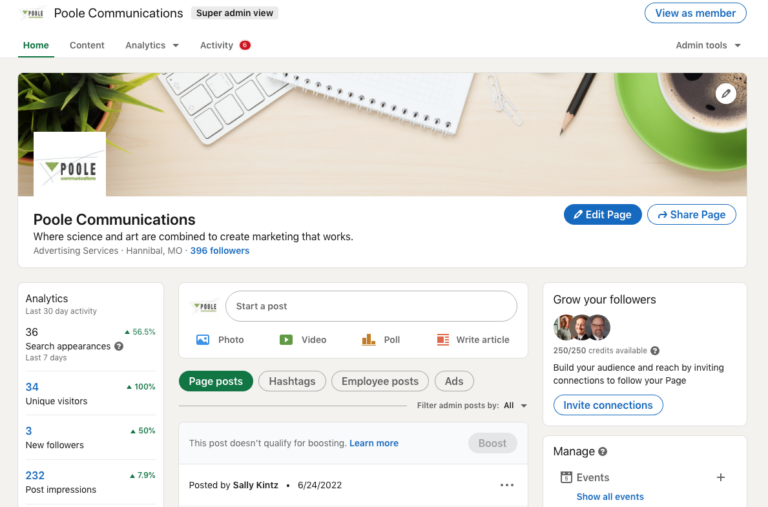Open the 396 followers link
768x507 pixels.
[219, 250]
